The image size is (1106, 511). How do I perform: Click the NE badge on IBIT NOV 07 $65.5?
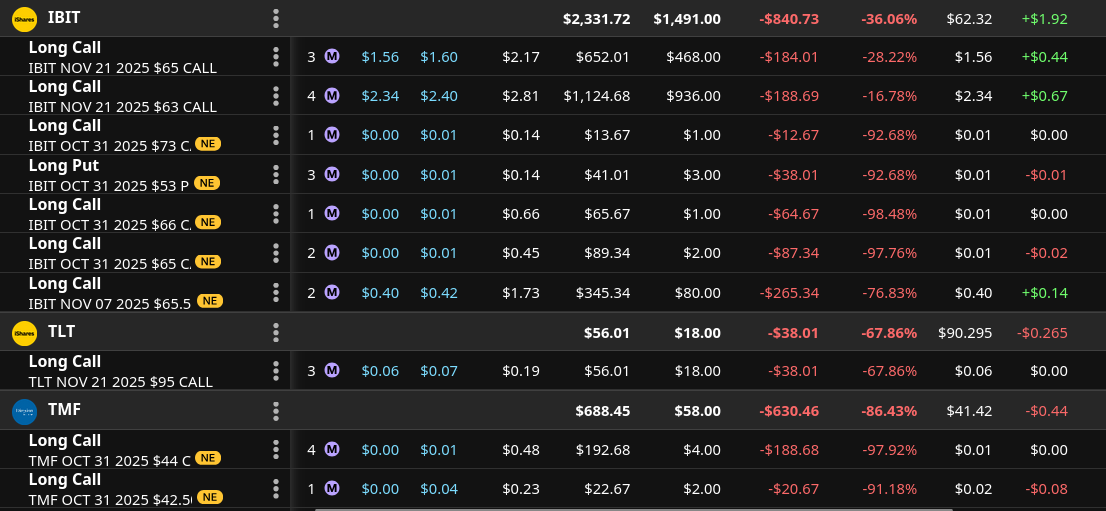click(x=210, y=301)
